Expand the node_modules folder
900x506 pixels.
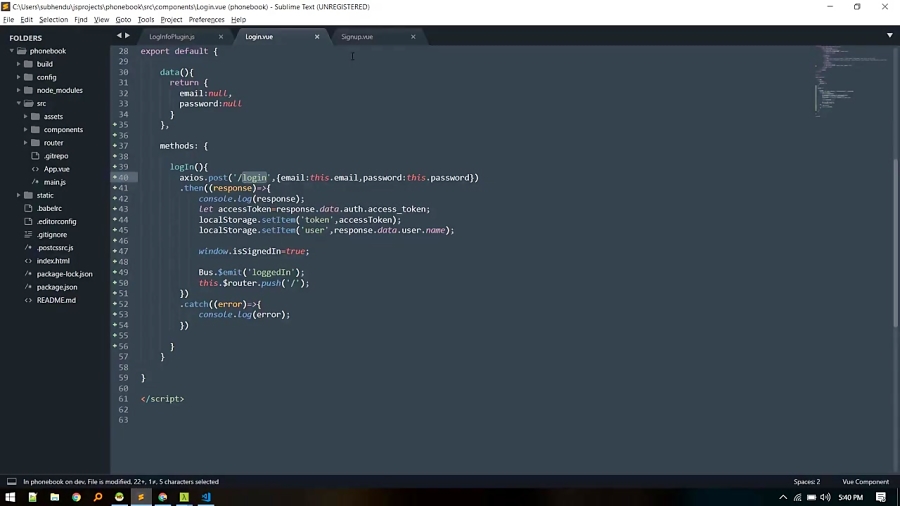click(18, 90)
